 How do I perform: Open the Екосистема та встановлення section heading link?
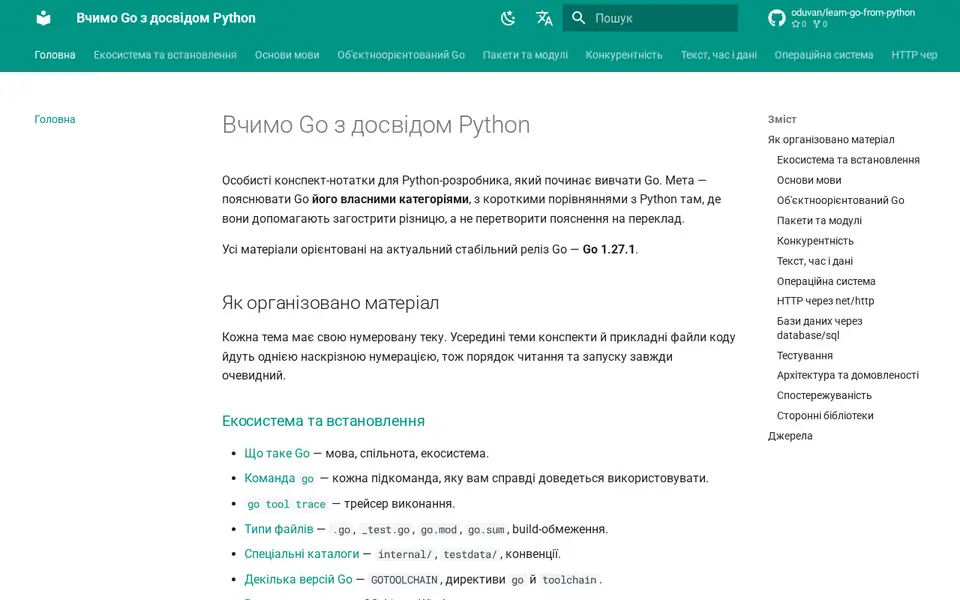click(x=323, y=421)
